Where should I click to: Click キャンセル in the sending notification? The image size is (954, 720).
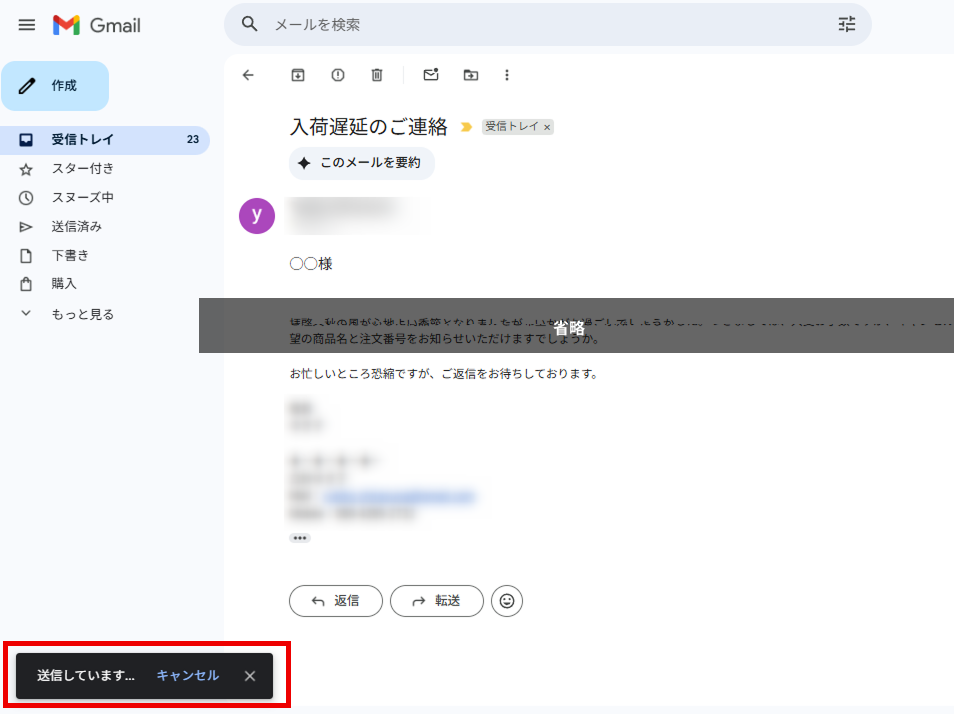(187, 676)
